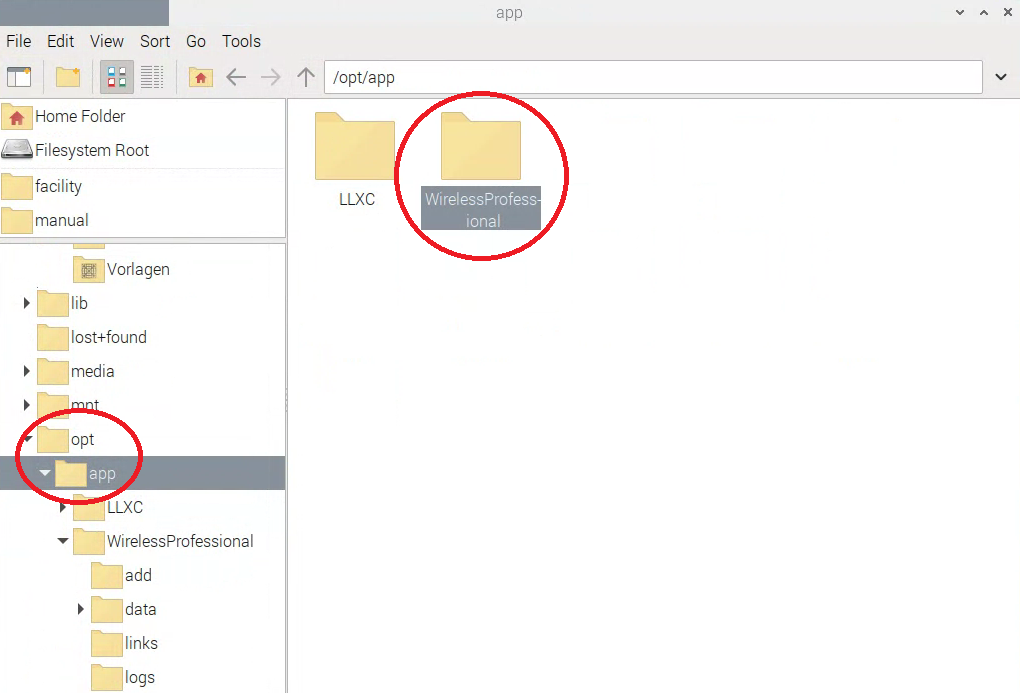1020x693 pixels.
Task: Focus the /opt/app path field
Action: click(653, 77)
